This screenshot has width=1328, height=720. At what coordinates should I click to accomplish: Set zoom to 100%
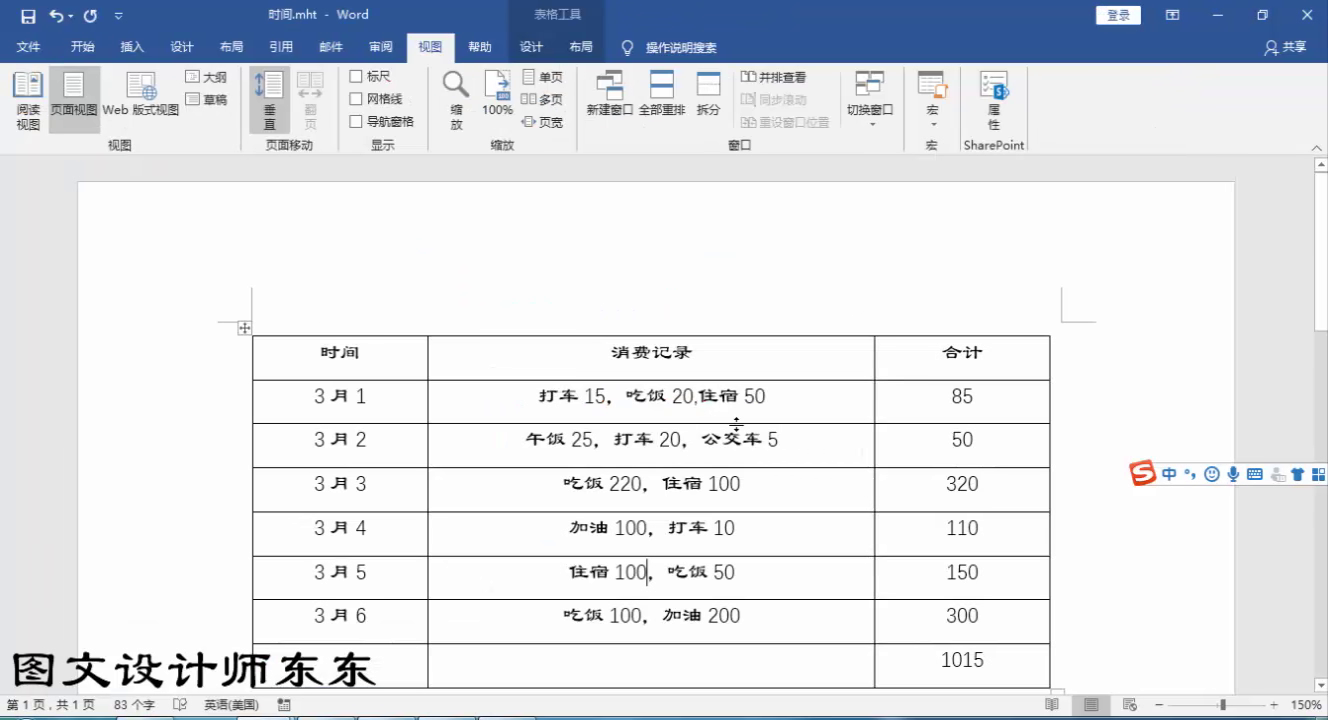pos(497,95)
